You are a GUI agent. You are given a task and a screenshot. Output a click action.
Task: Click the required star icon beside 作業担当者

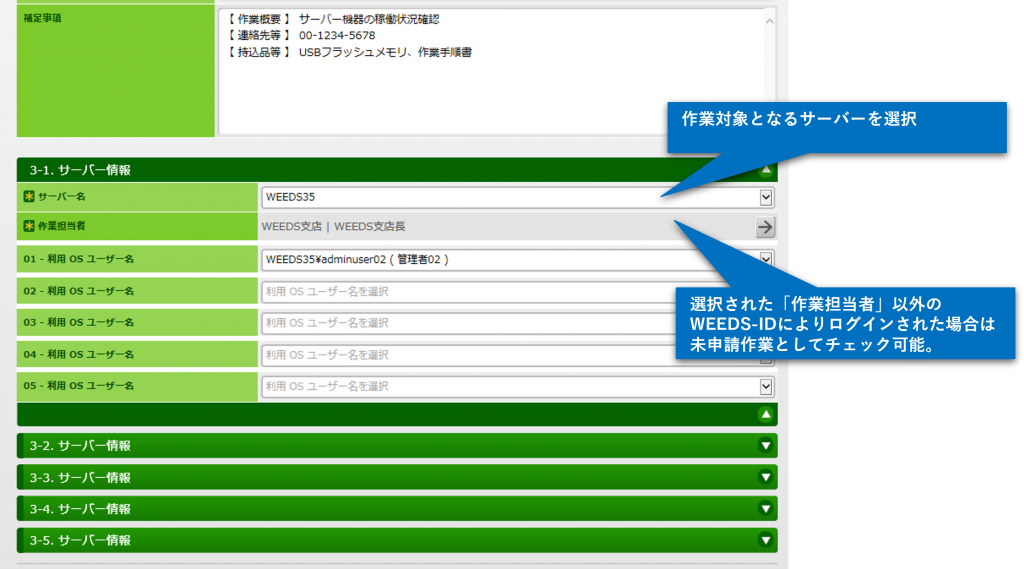(29, 227)
